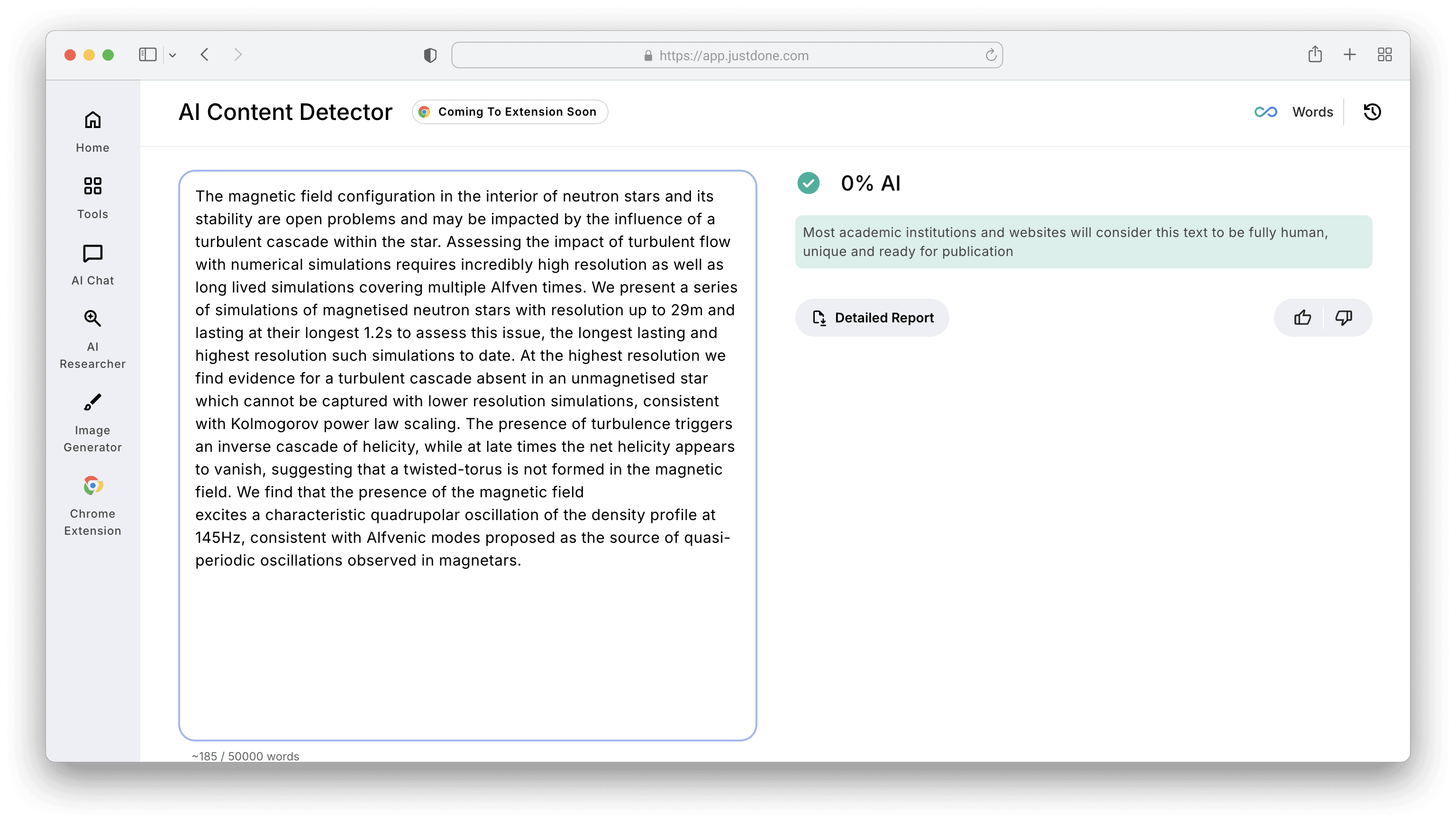This screenshot has width=1456, height=823.
Task: Open the history clock icon
Action: (x=1372, y=112)
